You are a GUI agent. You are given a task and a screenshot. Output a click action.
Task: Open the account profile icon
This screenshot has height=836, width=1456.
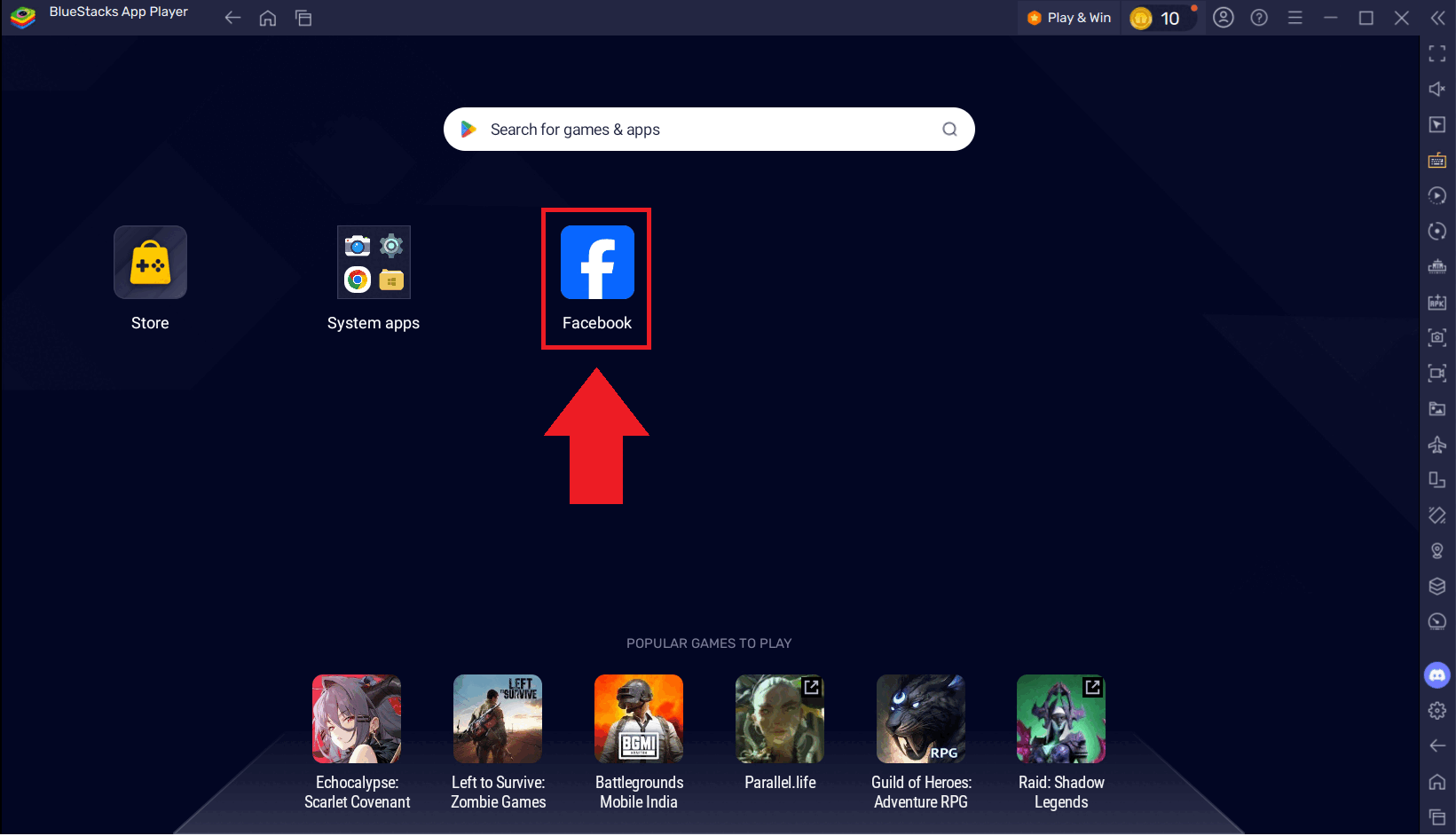(x=1224, y=18)
